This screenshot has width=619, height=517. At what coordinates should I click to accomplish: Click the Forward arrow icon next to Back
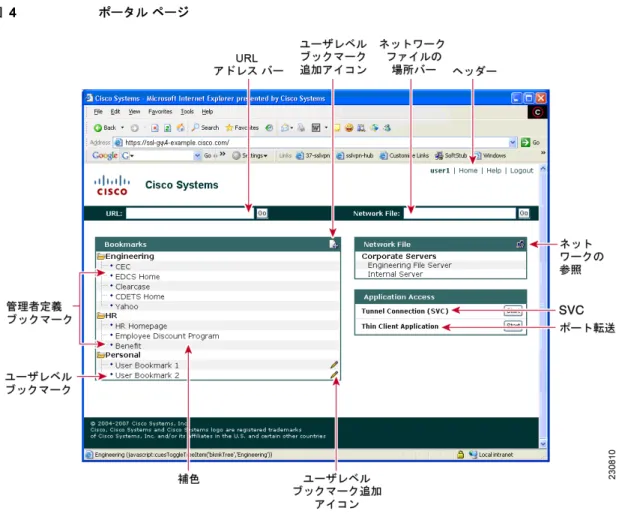pyautogui.click(x=134, y=128)
